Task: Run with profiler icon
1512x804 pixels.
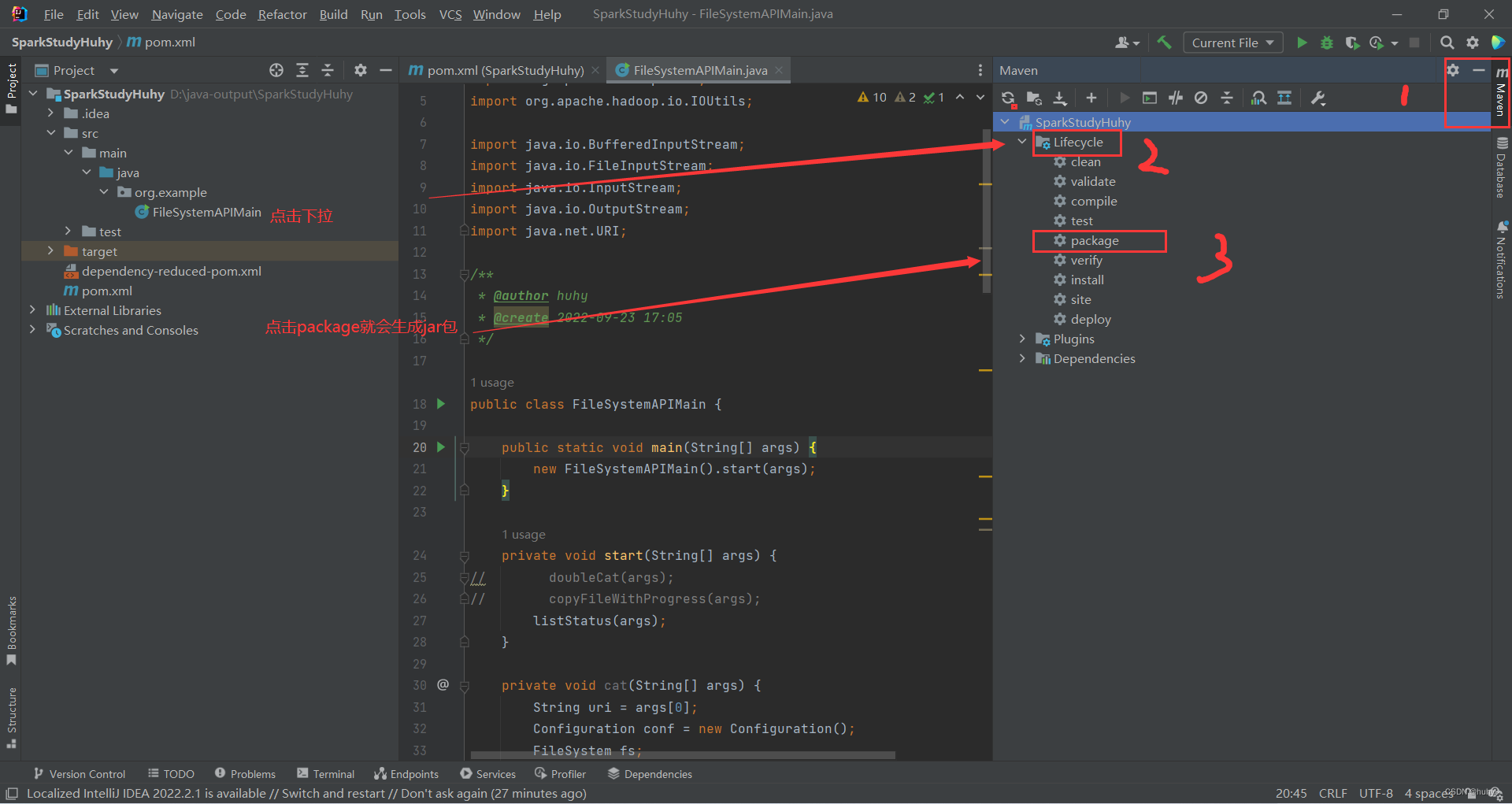Action: click(x=1377, y=43)
